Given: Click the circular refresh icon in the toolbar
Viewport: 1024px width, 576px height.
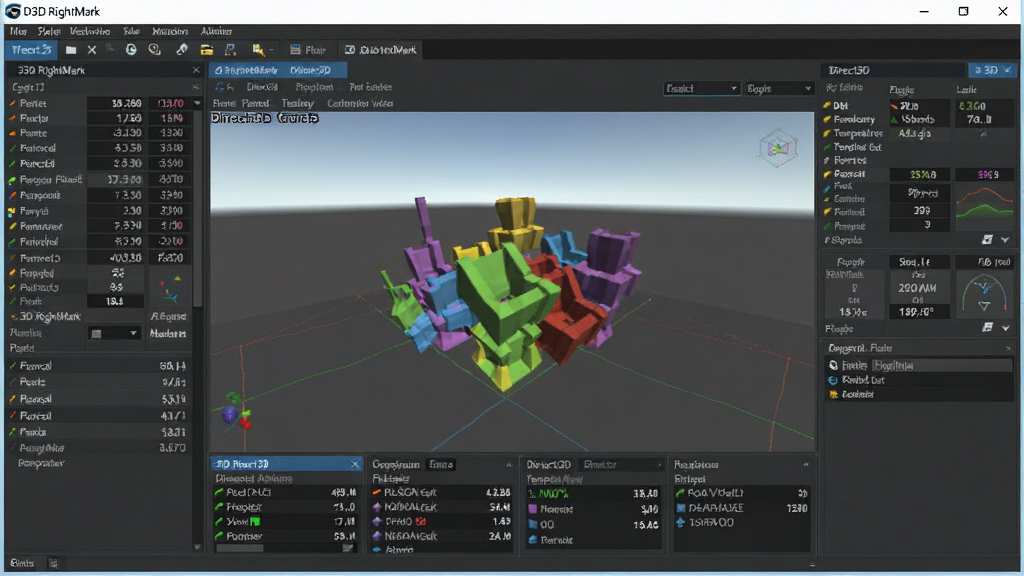Looking at the screenshot, I should click(x=131, y=50).
